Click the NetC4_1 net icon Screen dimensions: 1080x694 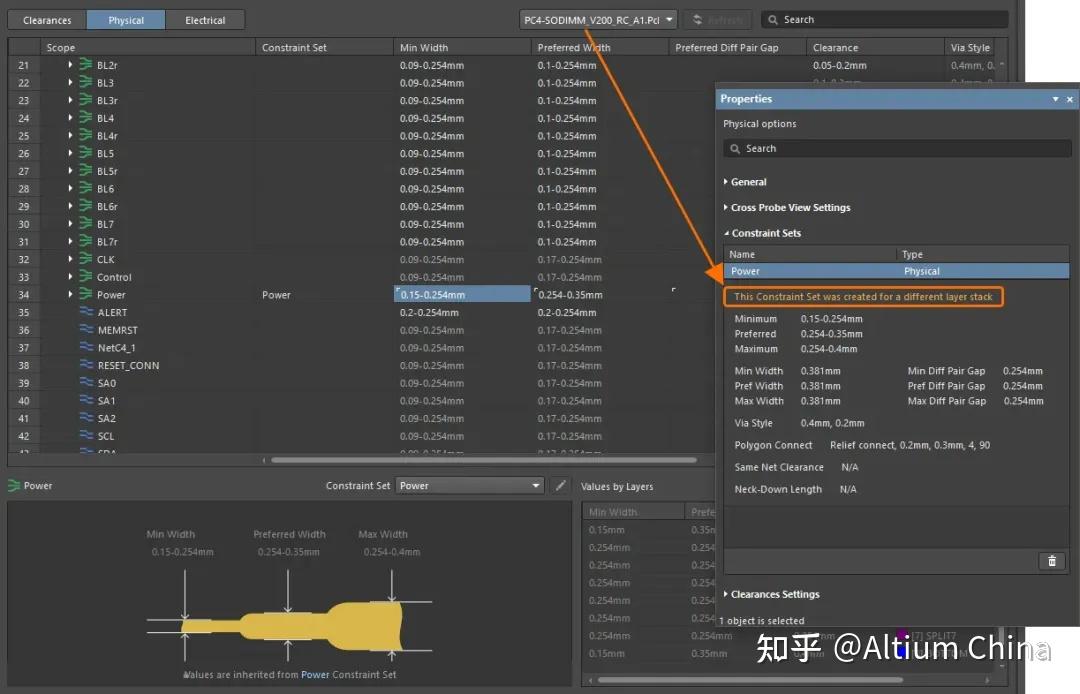tap(86, 348)
